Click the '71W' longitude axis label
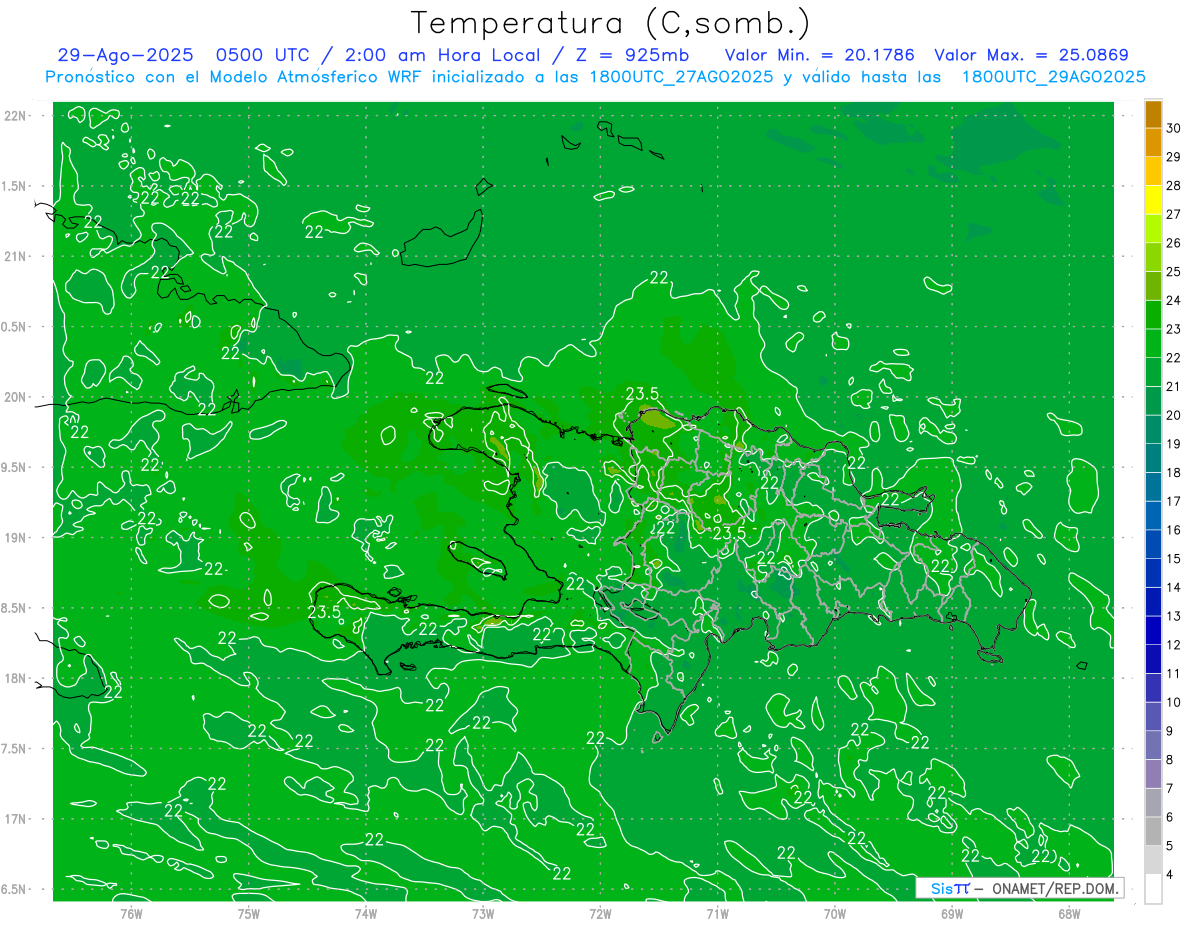The width and height of the screenshot is (1200, 927). (717, 914)
